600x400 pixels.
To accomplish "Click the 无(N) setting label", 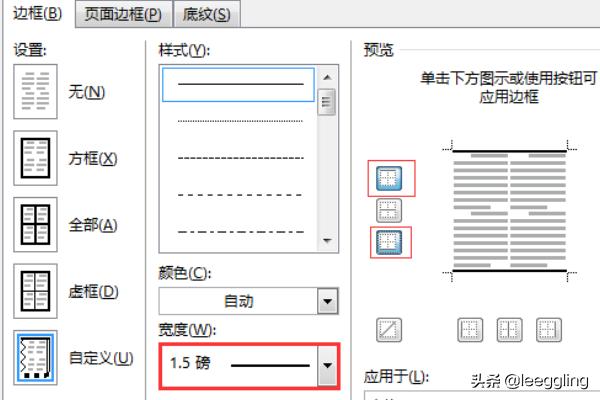I will (86, 92).
